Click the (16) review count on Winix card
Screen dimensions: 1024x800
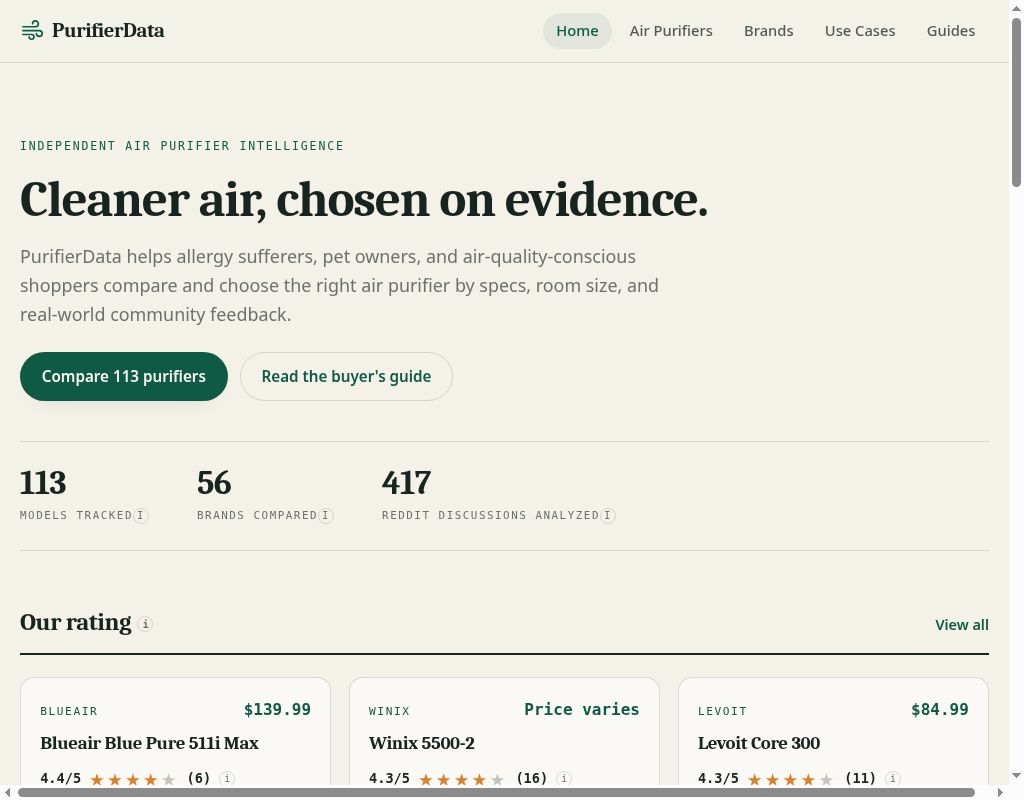click(532, 778)
